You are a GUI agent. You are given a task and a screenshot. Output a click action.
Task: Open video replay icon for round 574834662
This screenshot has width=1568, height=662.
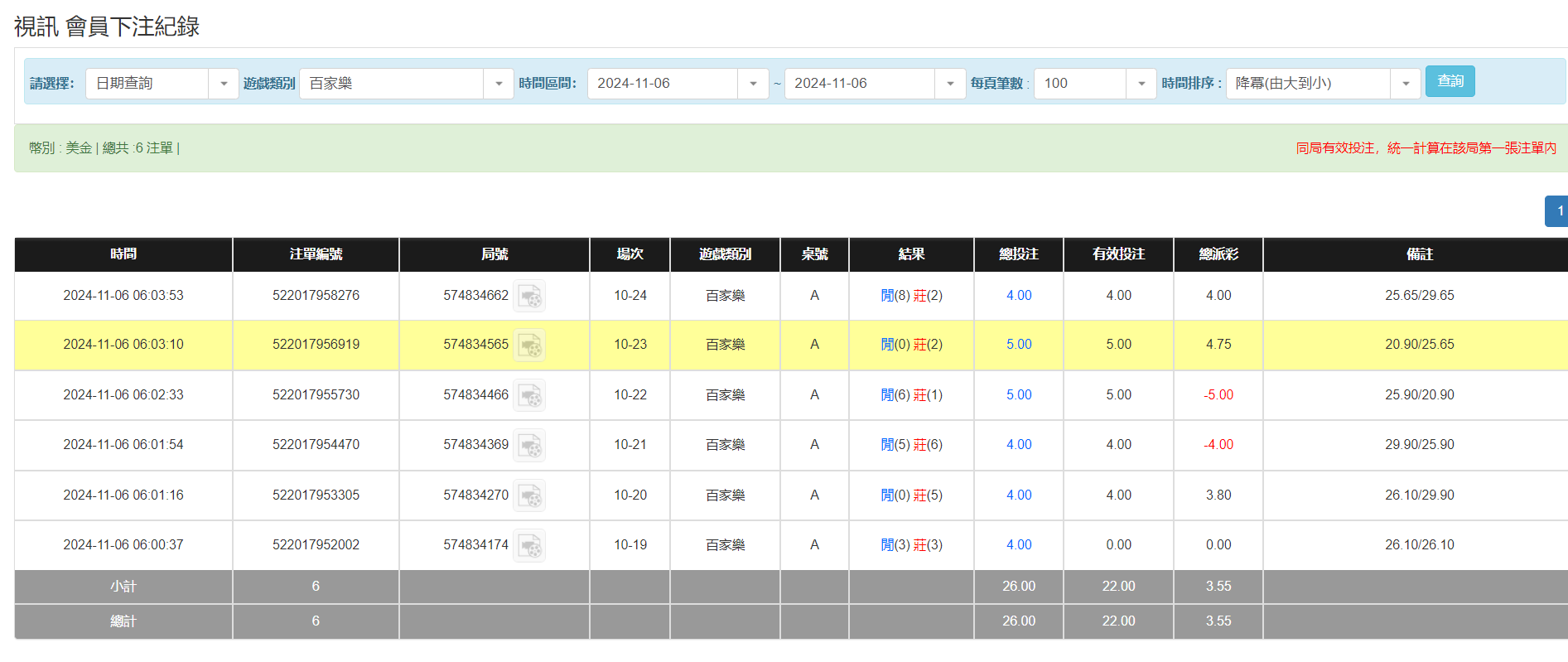coord(529,296)
